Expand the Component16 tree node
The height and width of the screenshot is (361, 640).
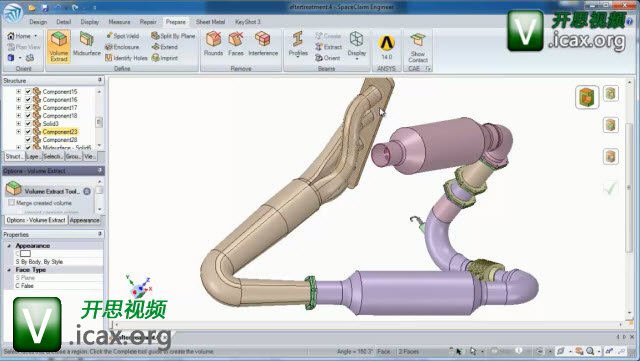[18, 100]
